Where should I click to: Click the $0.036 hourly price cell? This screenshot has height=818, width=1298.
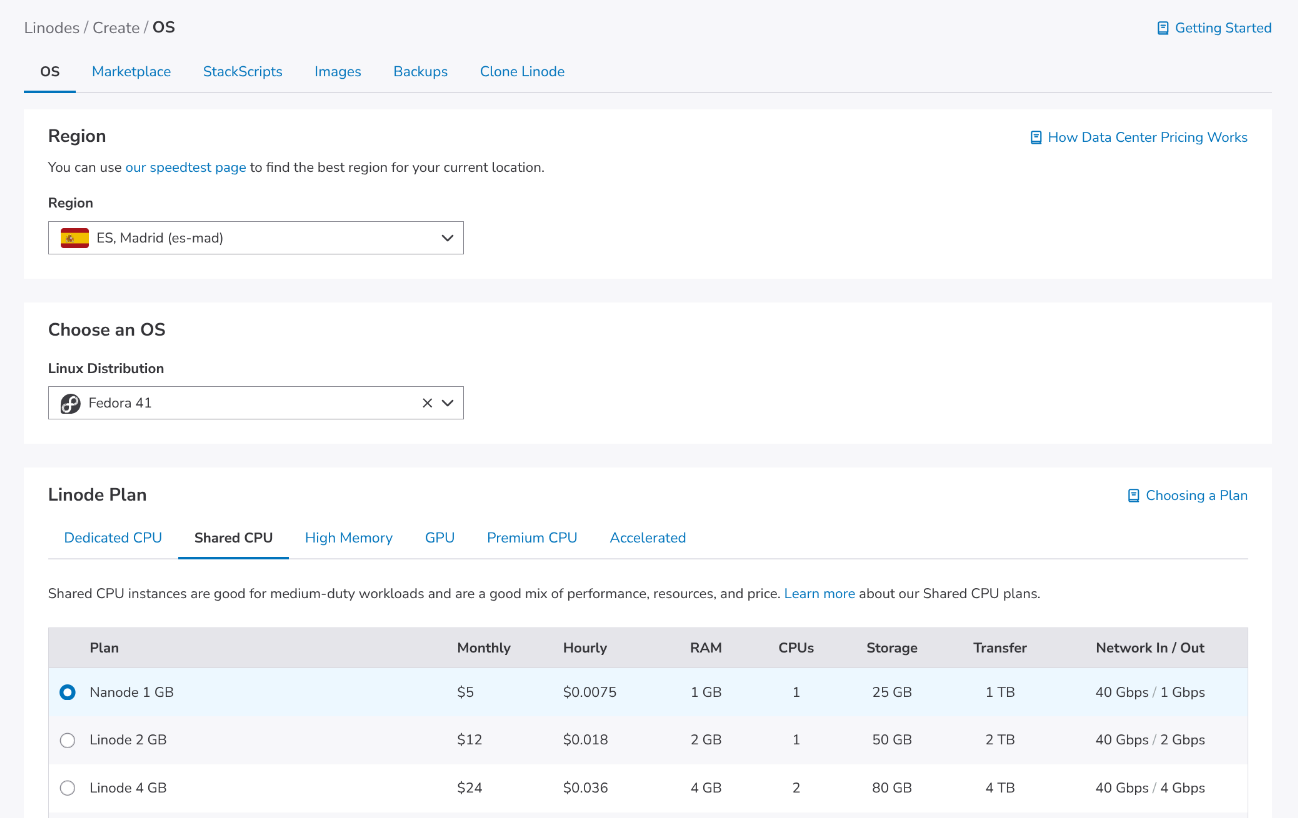pyautogui.click(x=586, y=788)
